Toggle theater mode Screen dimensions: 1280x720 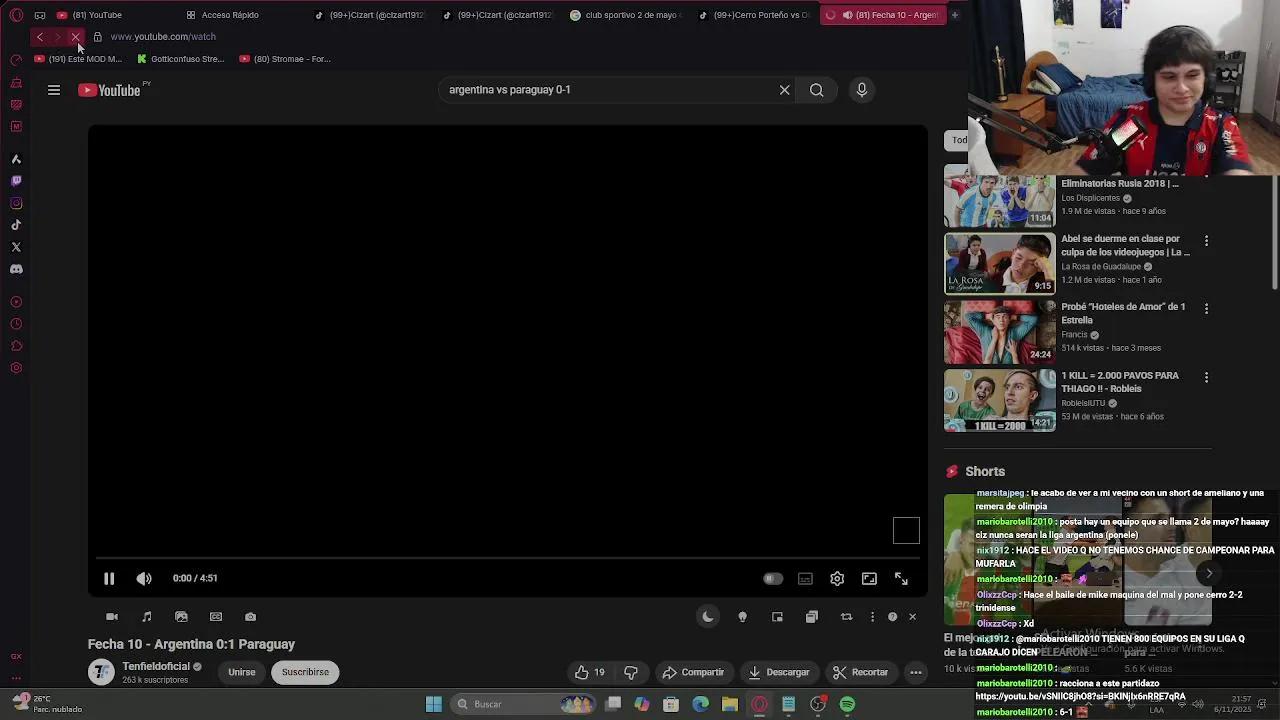click(x=869, y=579)
